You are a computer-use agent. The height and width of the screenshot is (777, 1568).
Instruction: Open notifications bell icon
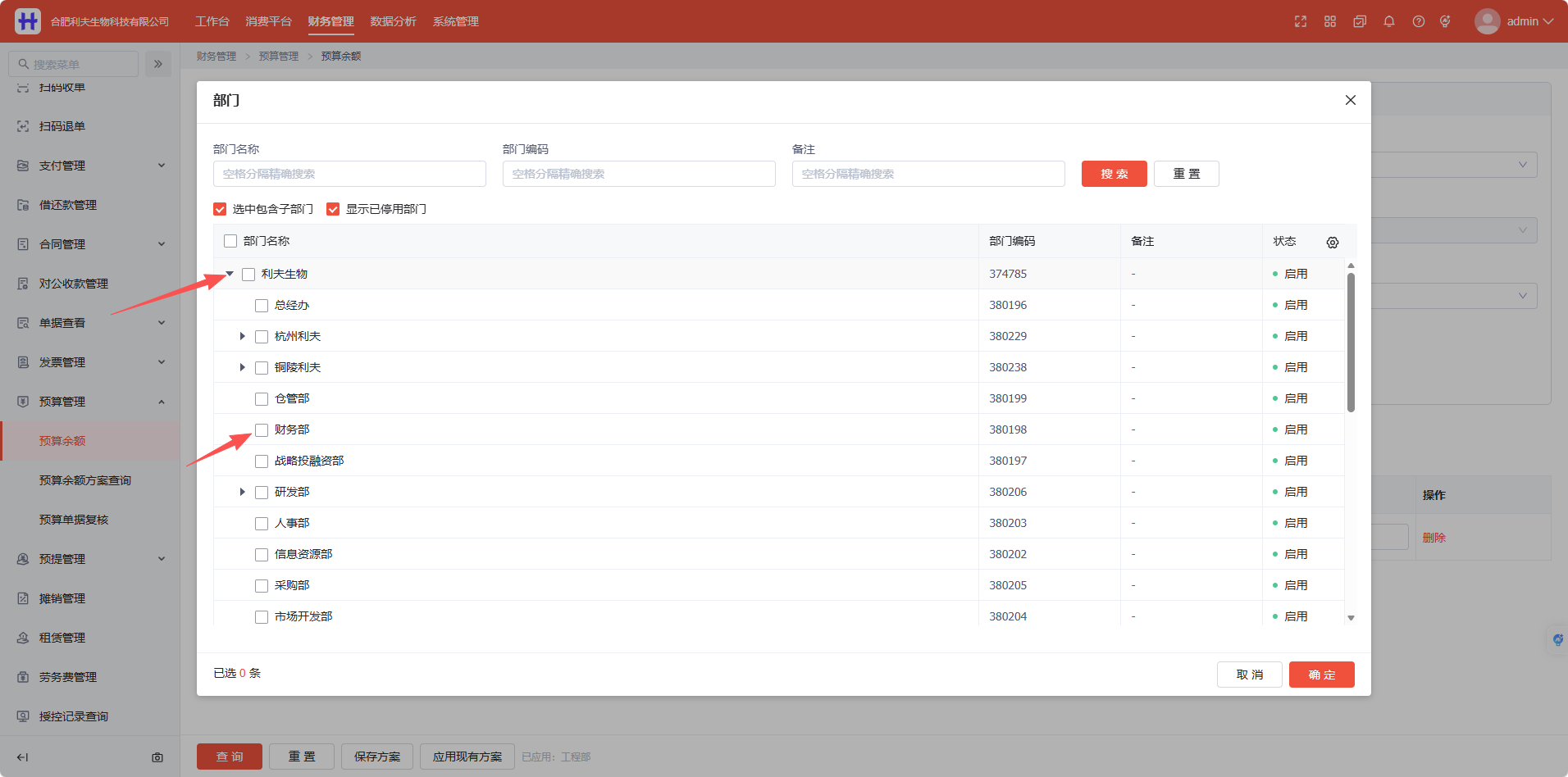click(1389, 21)
